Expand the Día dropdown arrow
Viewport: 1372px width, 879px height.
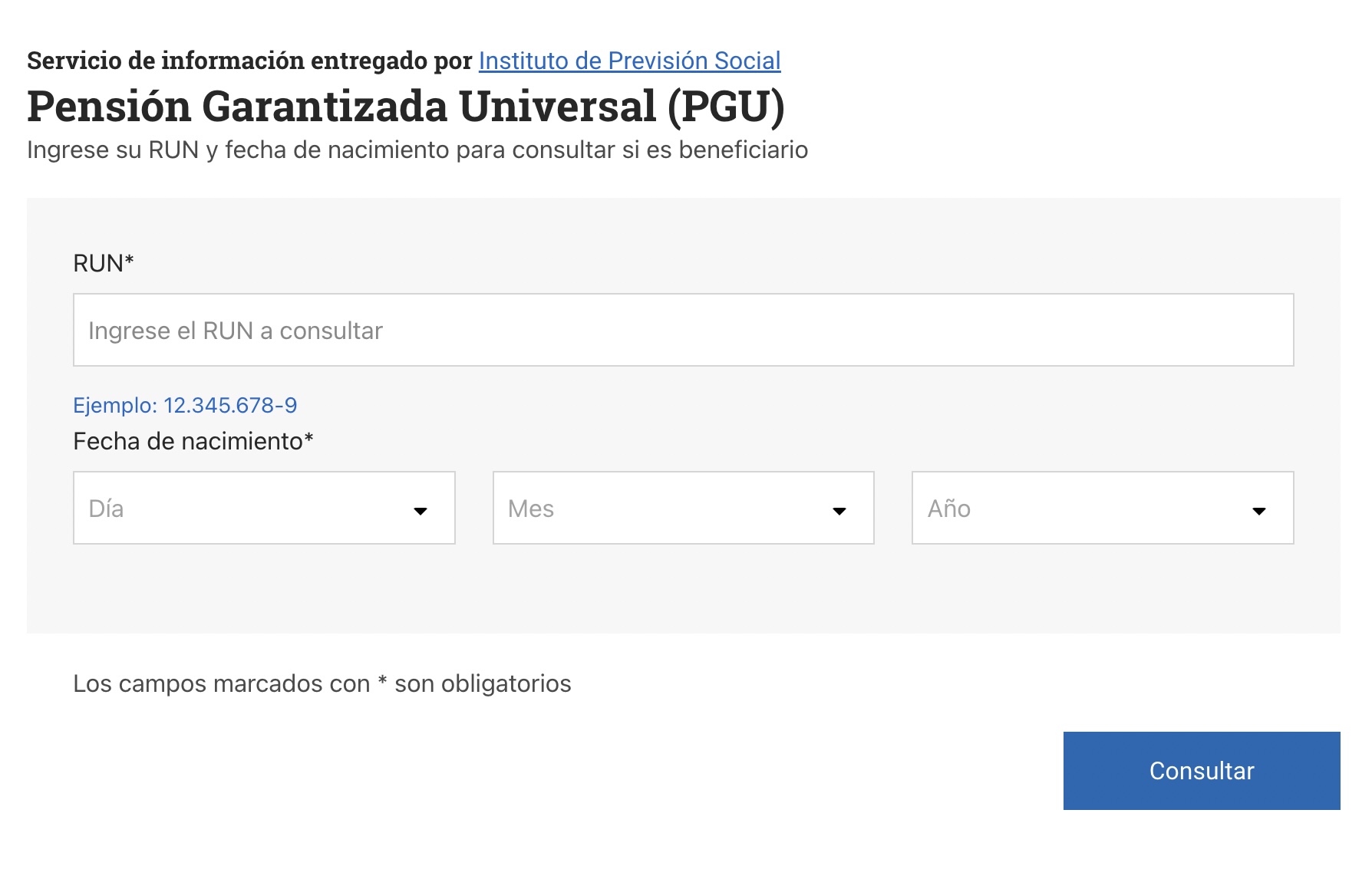click(421, 511)
